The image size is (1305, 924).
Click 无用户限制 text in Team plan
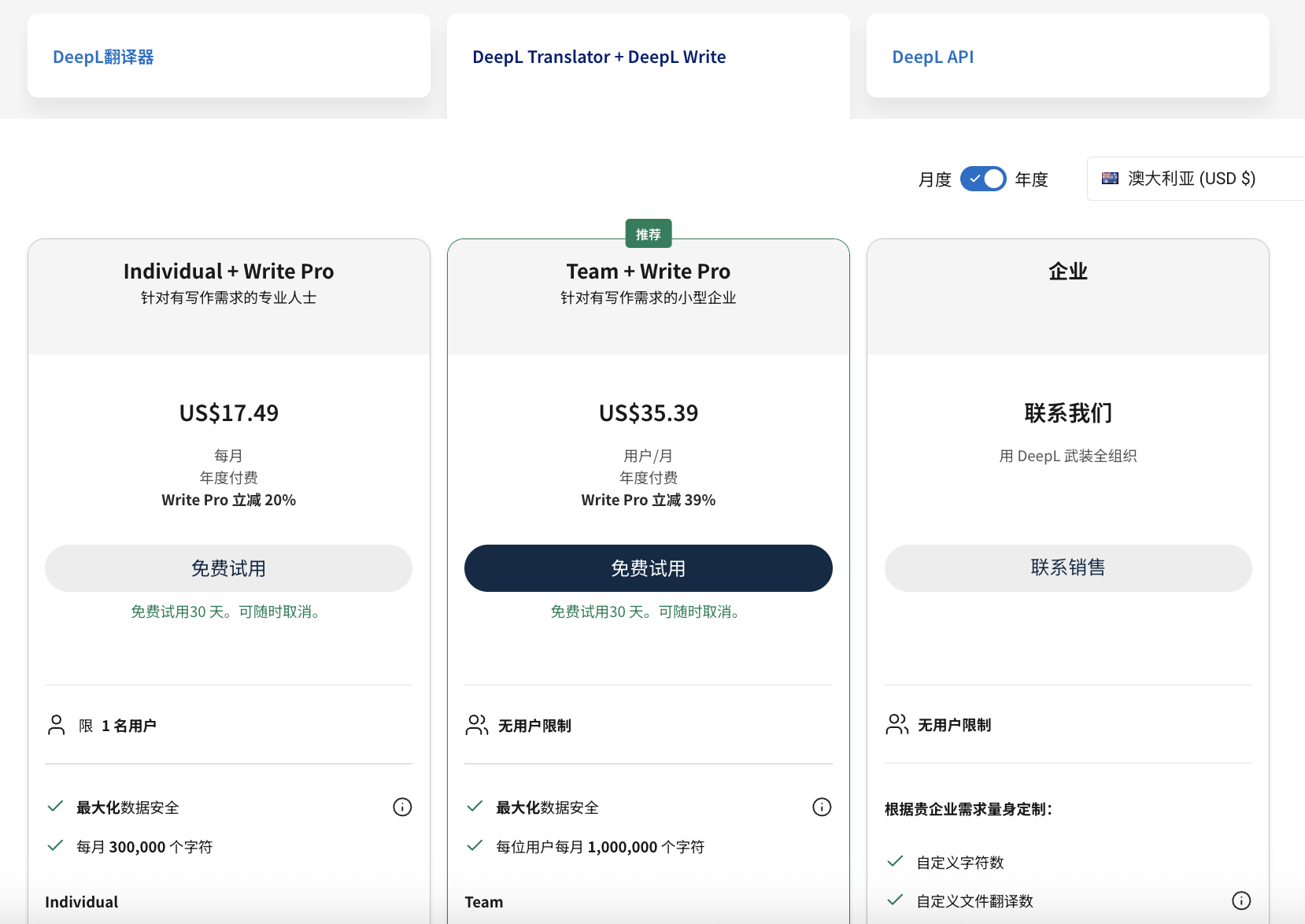pyautogui.click(x=534, y=726)
